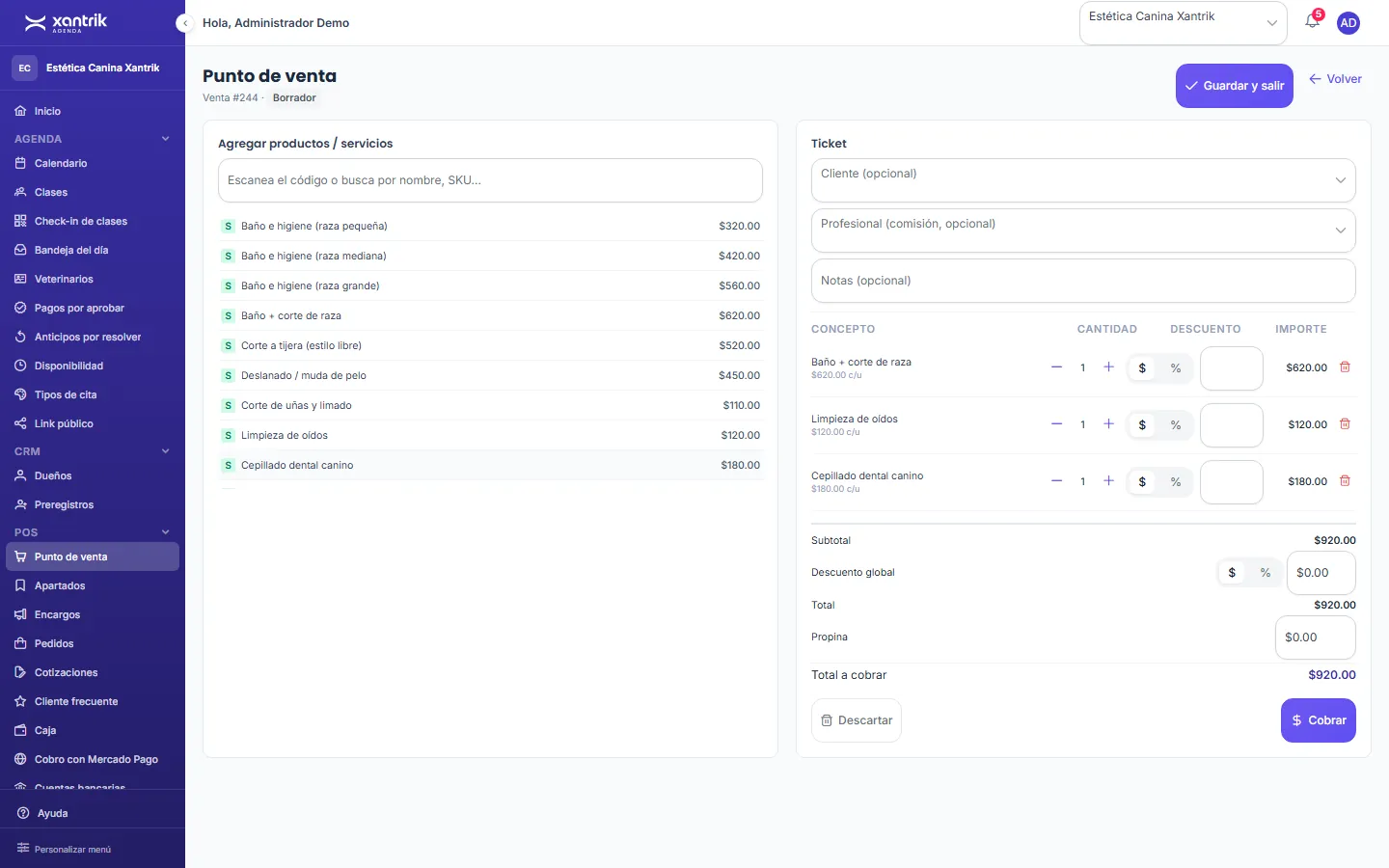Open Cotizaciones in the sidebar
This screenshot has width=1389, height=868.
point(93,672)
